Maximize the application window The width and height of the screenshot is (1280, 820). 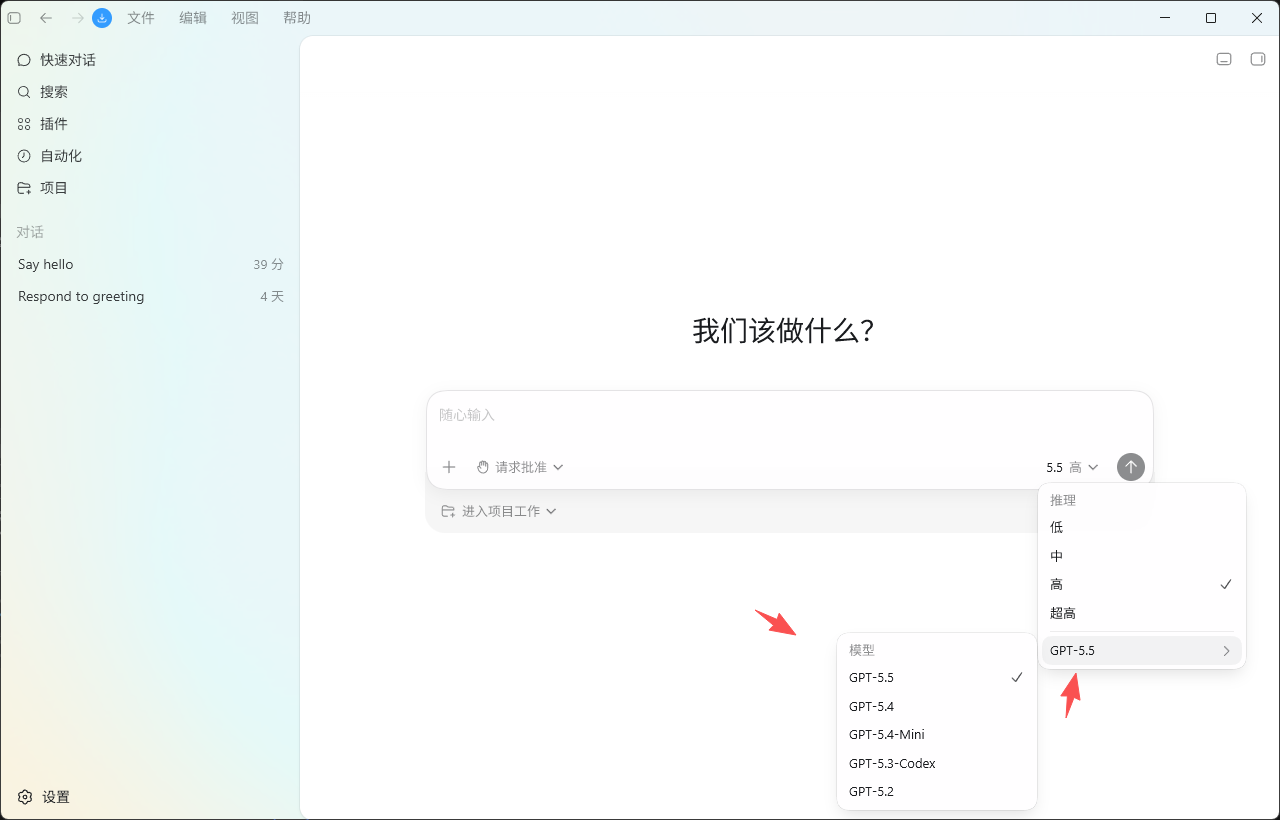[x=1211, y=18]
